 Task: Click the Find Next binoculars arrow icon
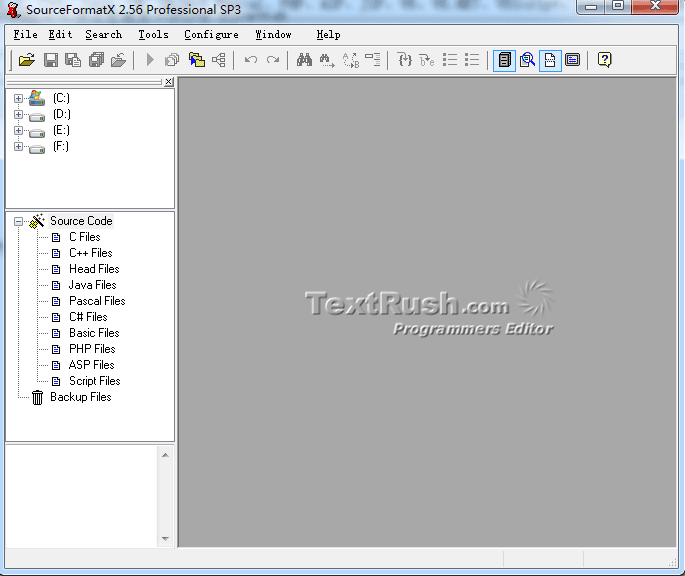pyautogui.click(x=327, y=60)
